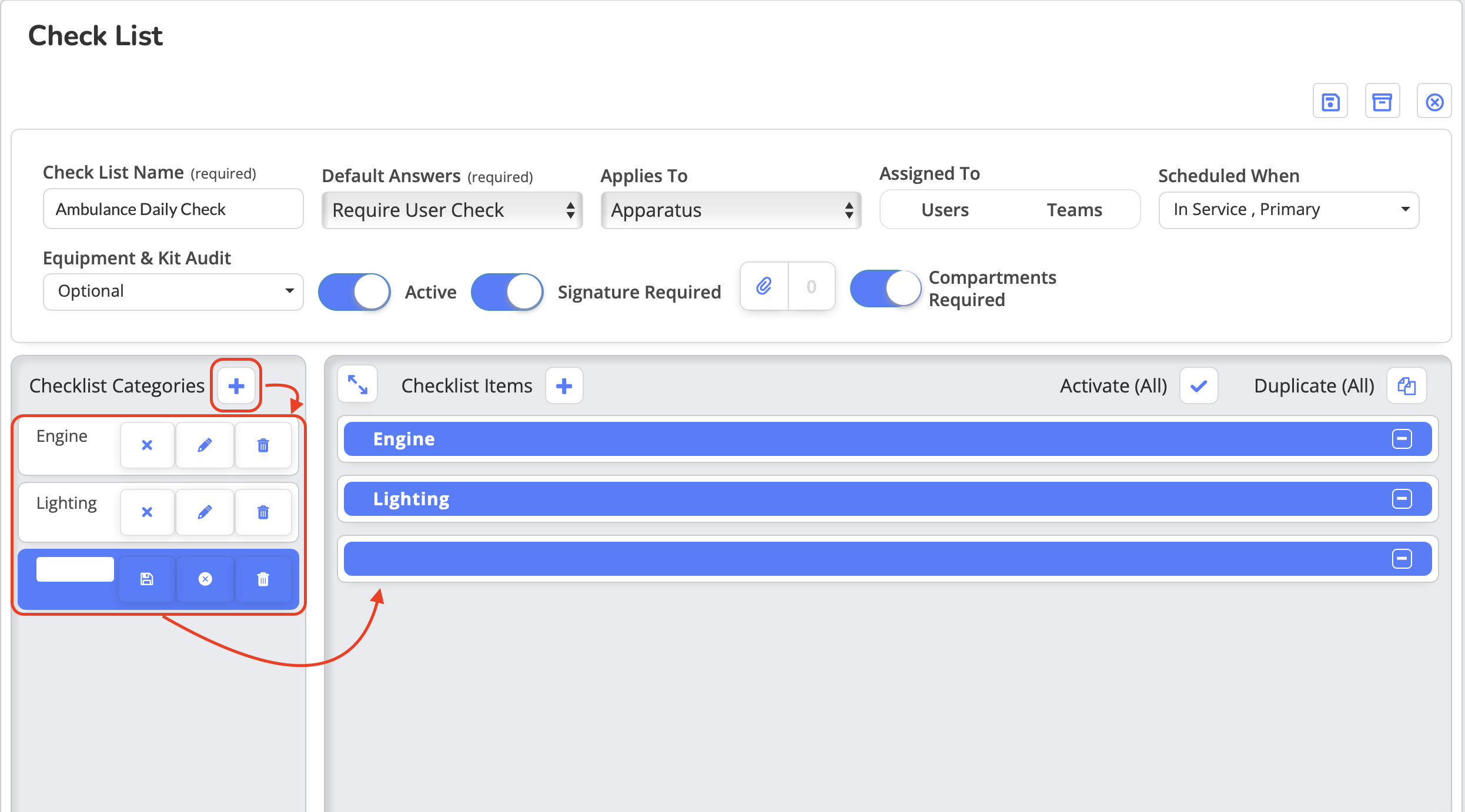
Task: Click the attachment paperclip icon
Action: click(x=764, y=287)
